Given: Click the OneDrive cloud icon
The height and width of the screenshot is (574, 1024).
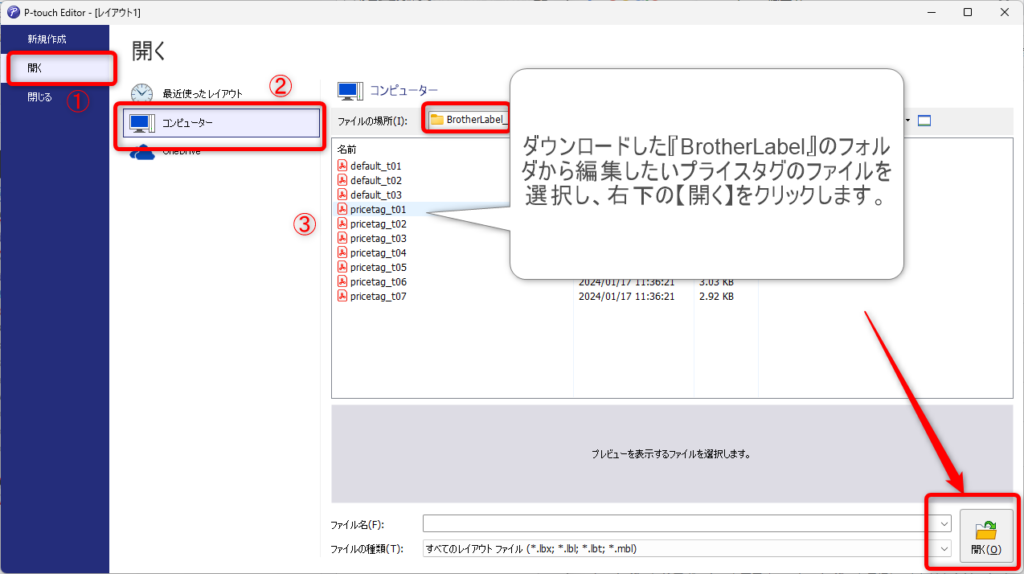Looking at the screenshot, I should tap(142, 153).
